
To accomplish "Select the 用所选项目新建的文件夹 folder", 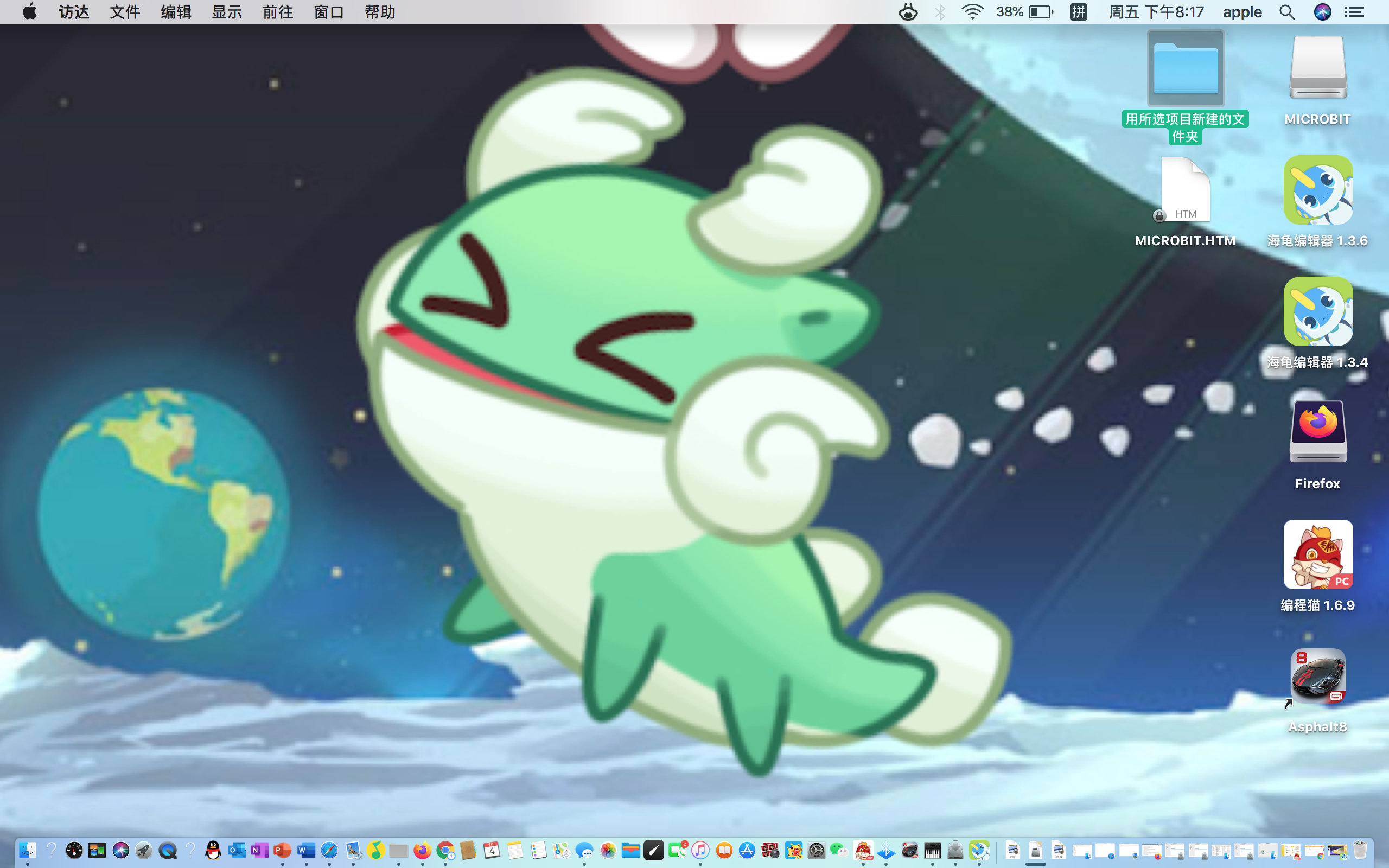I will (x=1185, y=69).
